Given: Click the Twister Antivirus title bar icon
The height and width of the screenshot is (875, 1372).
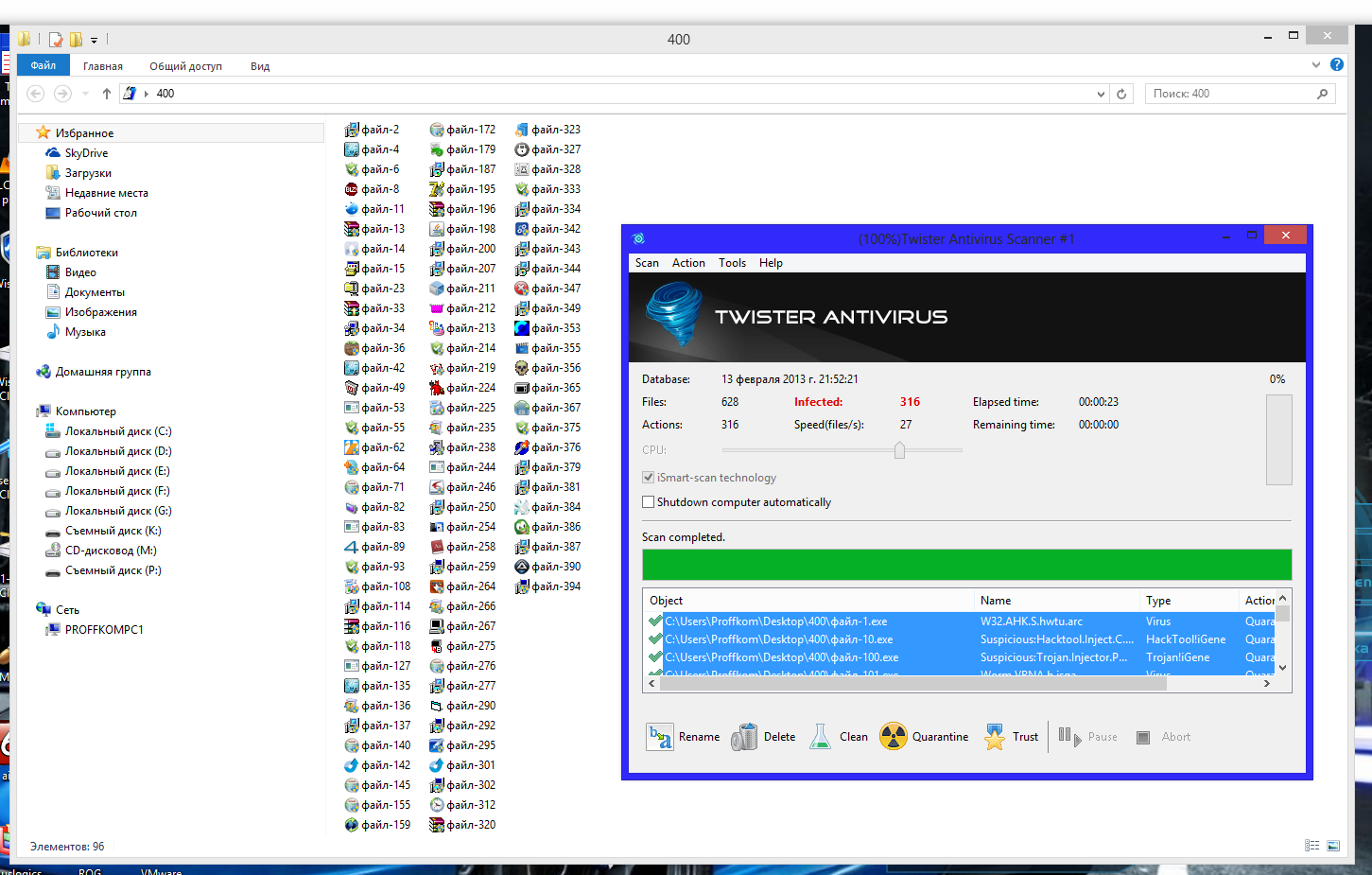Looking at the screenshot, I should pyautogui.click(x=638, y=238).
